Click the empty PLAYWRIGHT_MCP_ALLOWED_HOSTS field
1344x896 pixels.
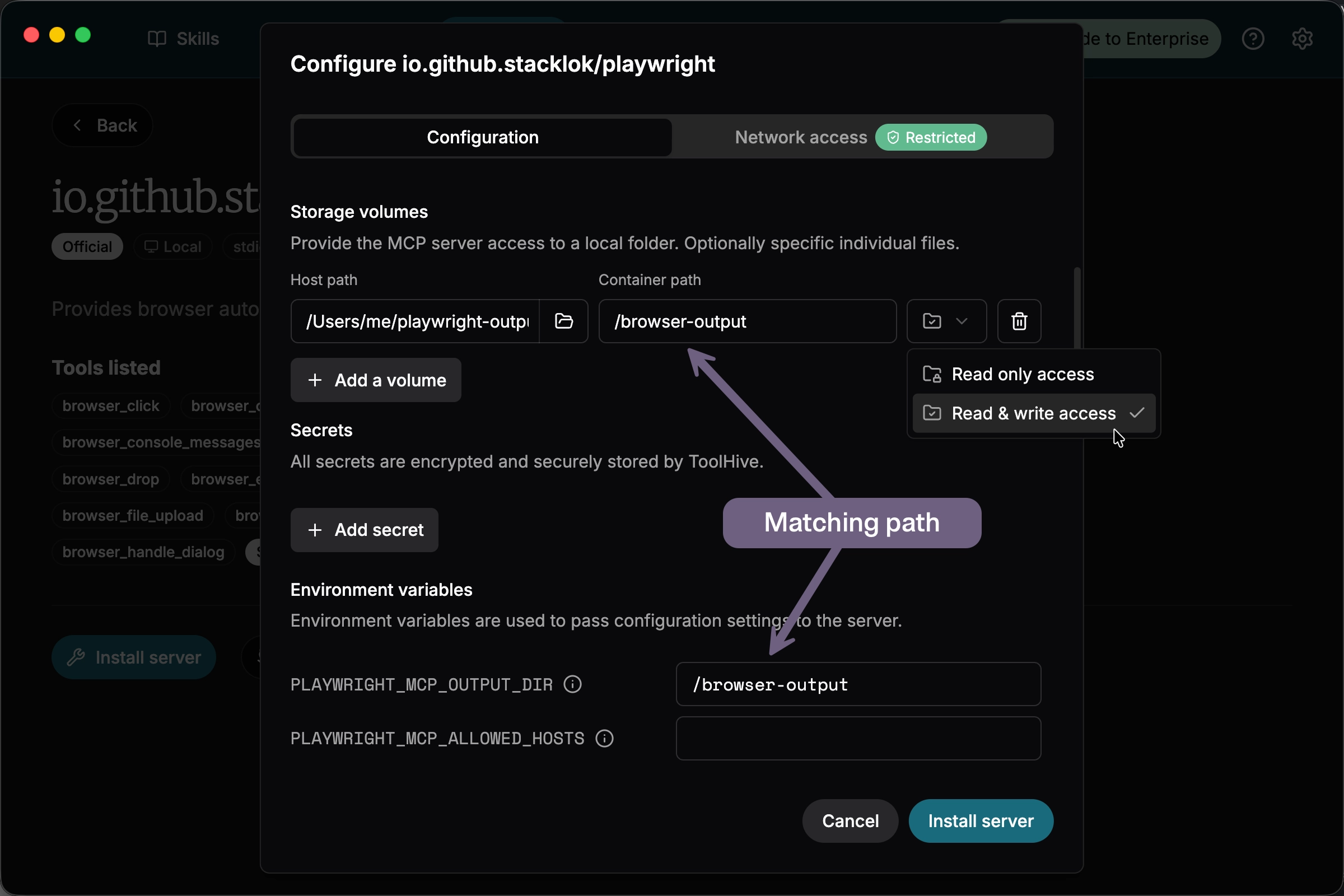click(x=858, y=738)
